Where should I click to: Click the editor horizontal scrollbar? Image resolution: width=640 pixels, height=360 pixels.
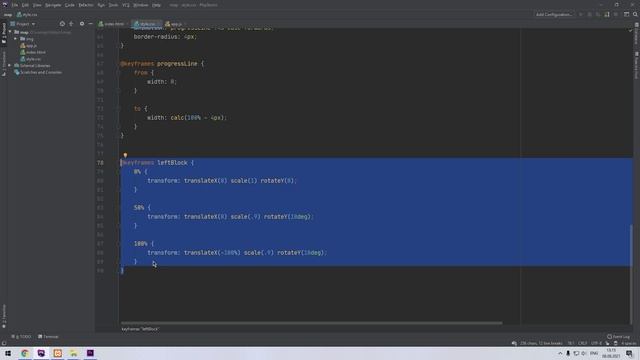point(311,323)
